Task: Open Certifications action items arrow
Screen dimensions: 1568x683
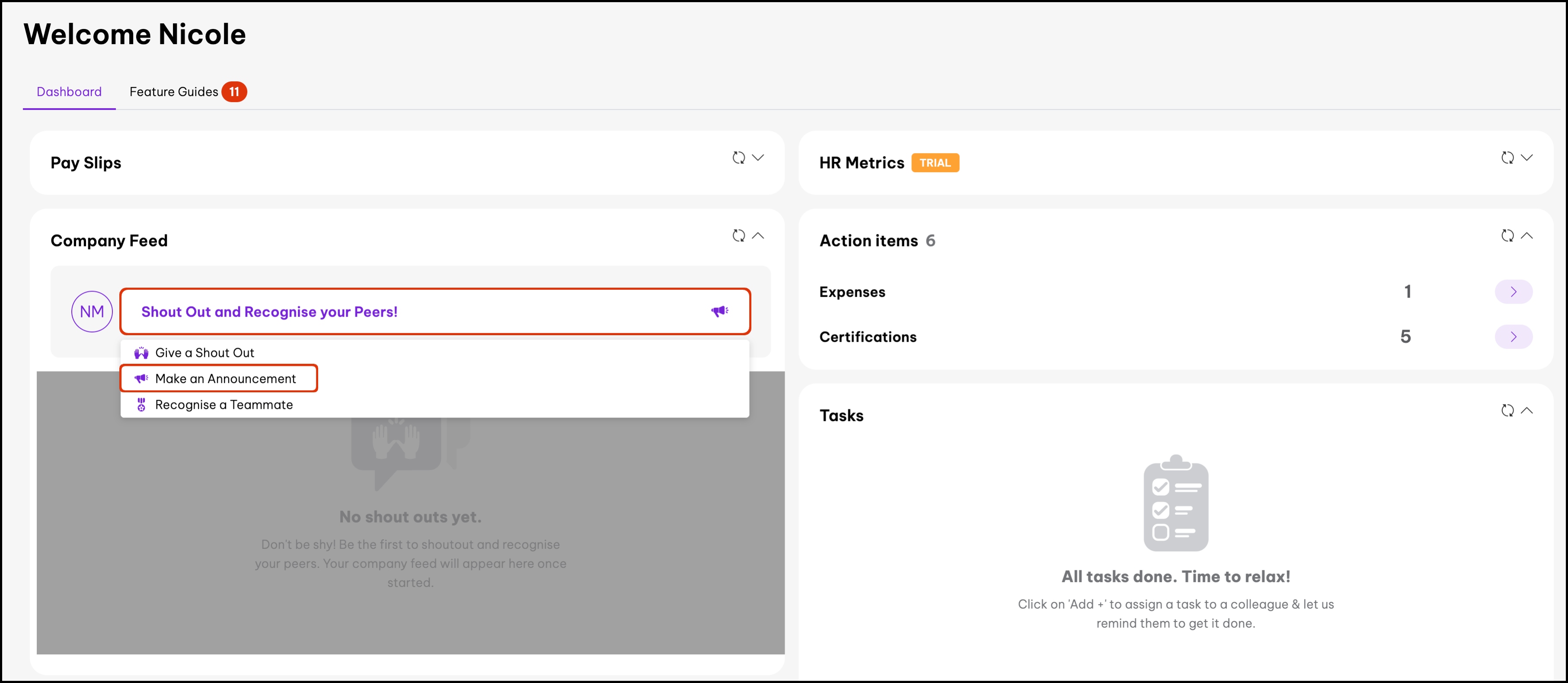Action: (x=1513, y=337)
